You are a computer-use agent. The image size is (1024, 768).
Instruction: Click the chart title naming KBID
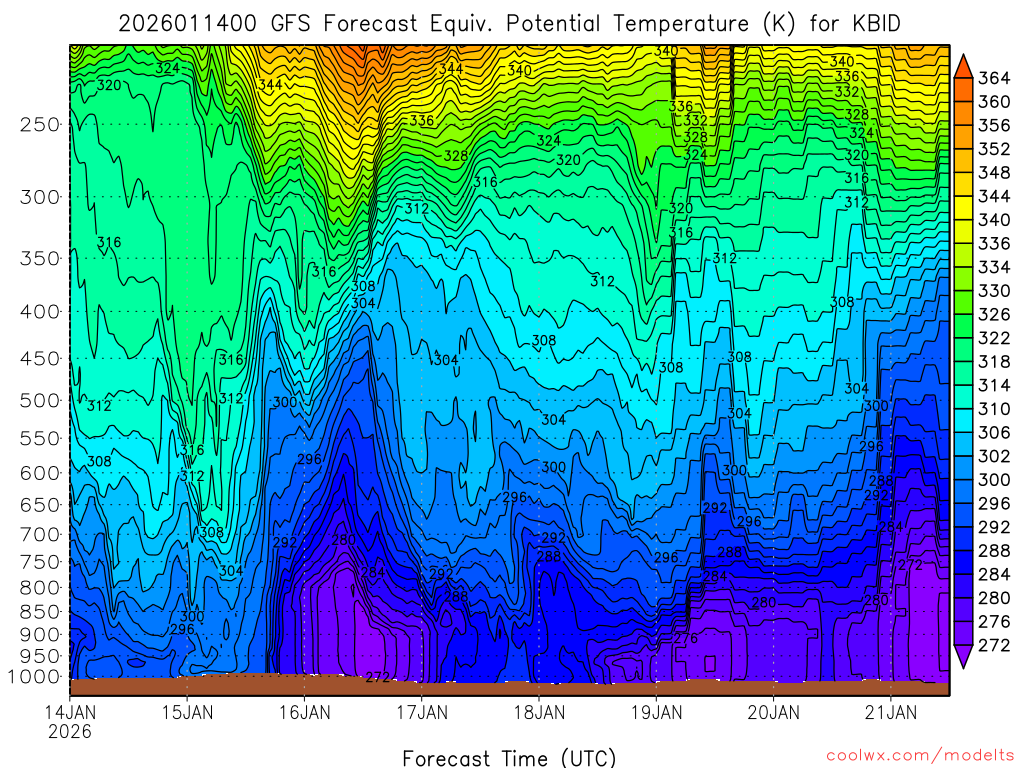(509, 24)
